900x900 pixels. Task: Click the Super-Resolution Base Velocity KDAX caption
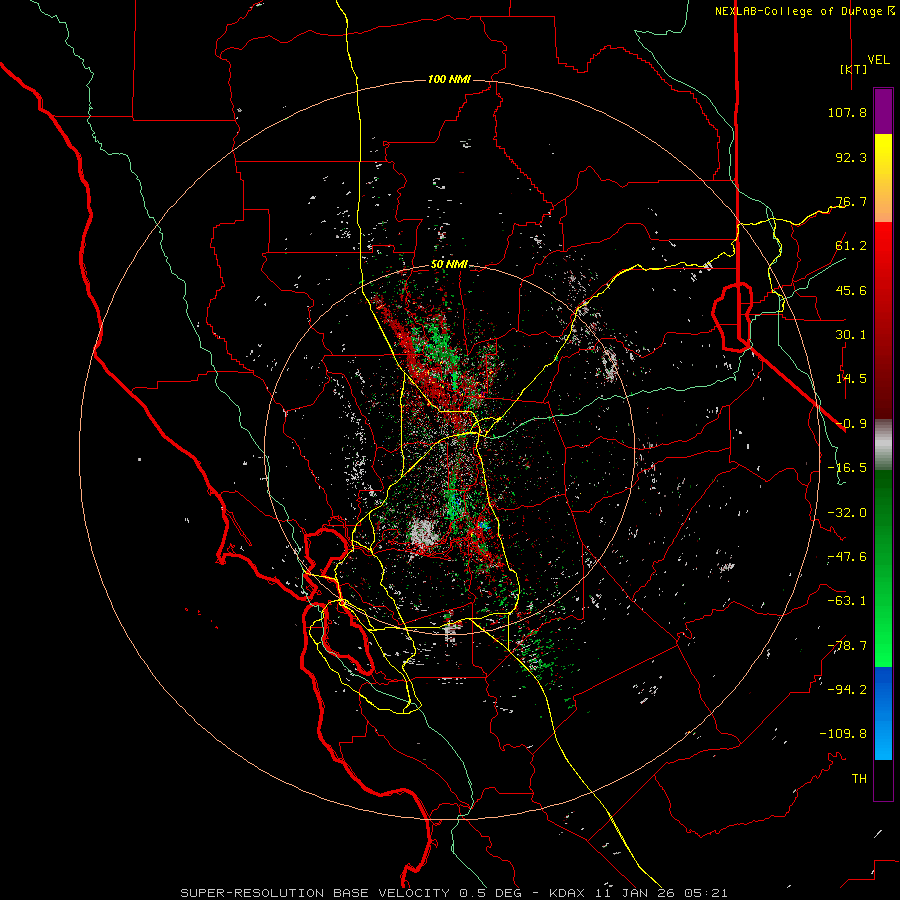(454, 893)
